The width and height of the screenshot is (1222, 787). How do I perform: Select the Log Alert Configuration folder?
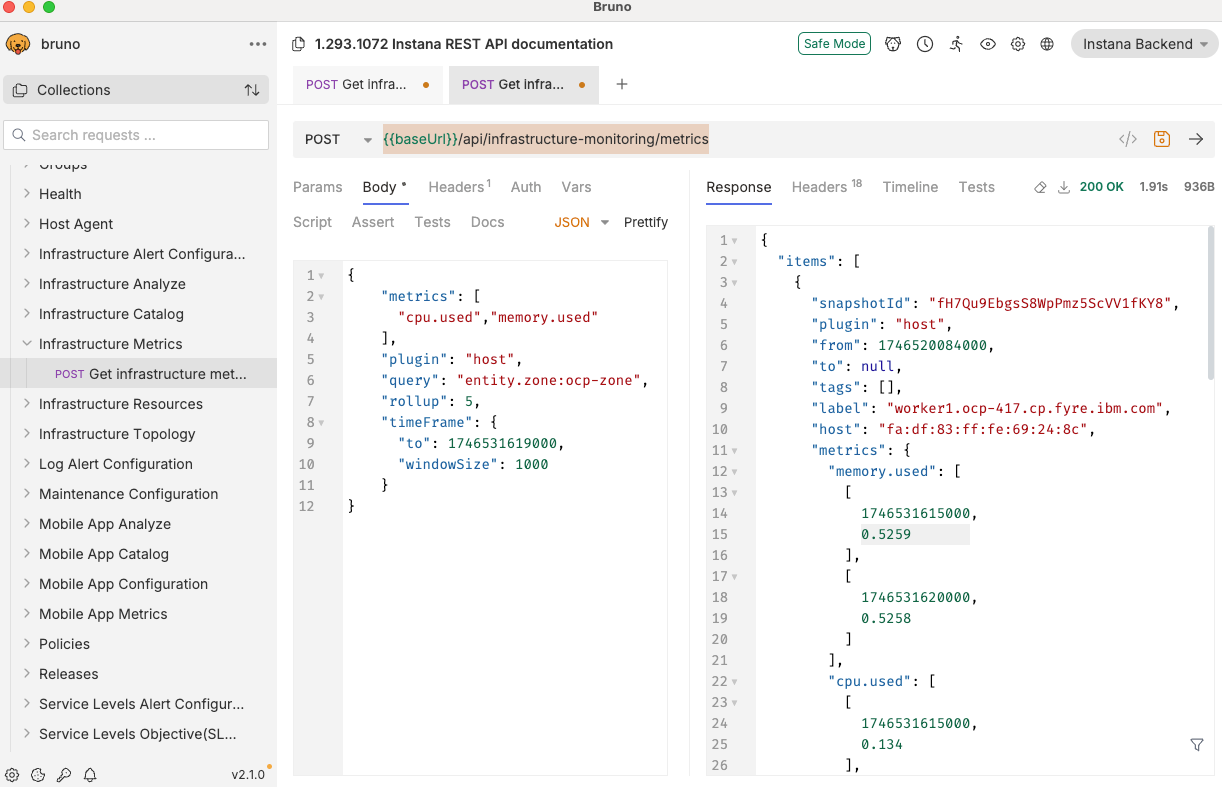pyautogui.click(x=116, y=464)
